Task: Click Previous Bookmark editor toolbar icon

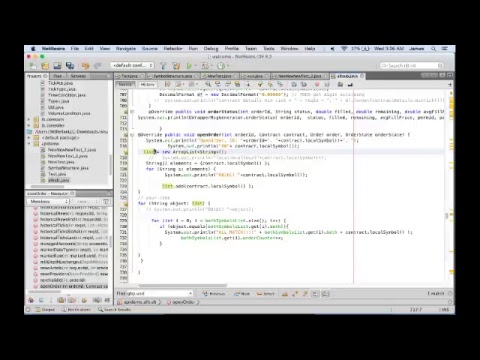Action: click(x=260, y=85)
